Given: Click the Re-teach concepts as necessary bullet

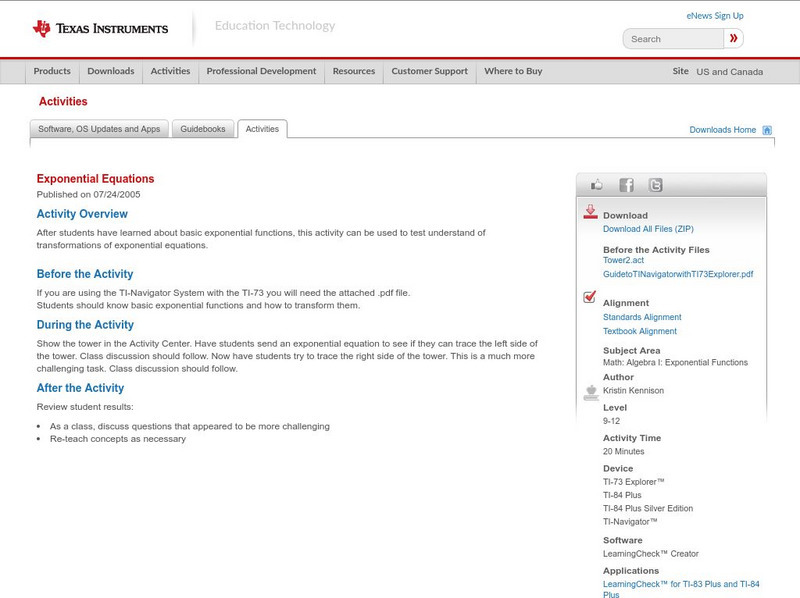Looking at the screenshot, I should pyautogui.click(x=118, y=439).
